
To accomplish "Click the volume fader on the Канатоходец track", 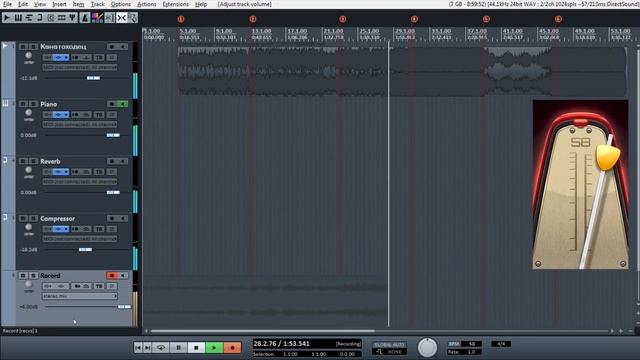I will (x=93, y=78).
